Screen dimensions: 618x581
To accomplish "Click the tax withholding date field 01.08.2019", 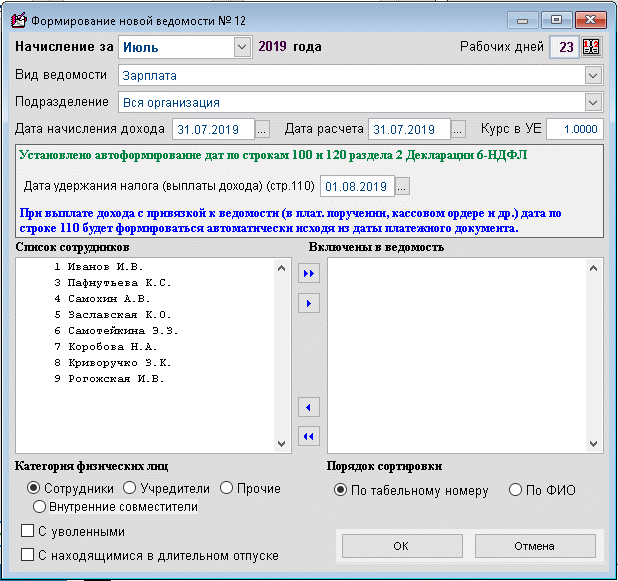I will coord(357,186).
